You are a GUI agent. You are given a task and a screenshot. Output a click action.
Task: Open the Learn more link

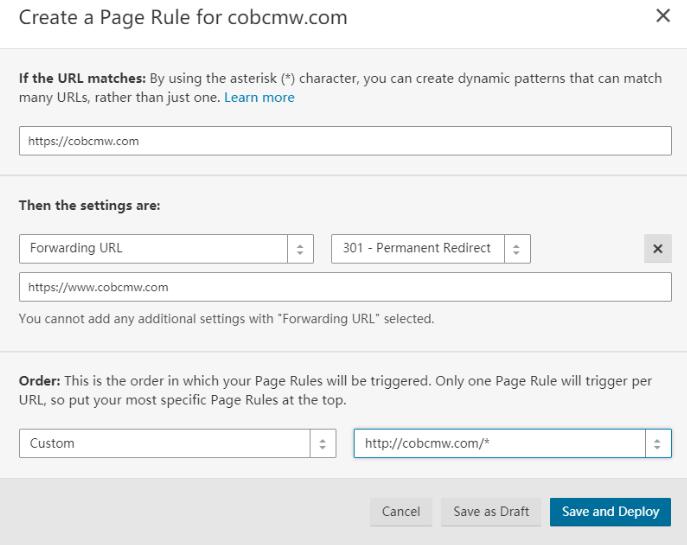tap(259, 98)
